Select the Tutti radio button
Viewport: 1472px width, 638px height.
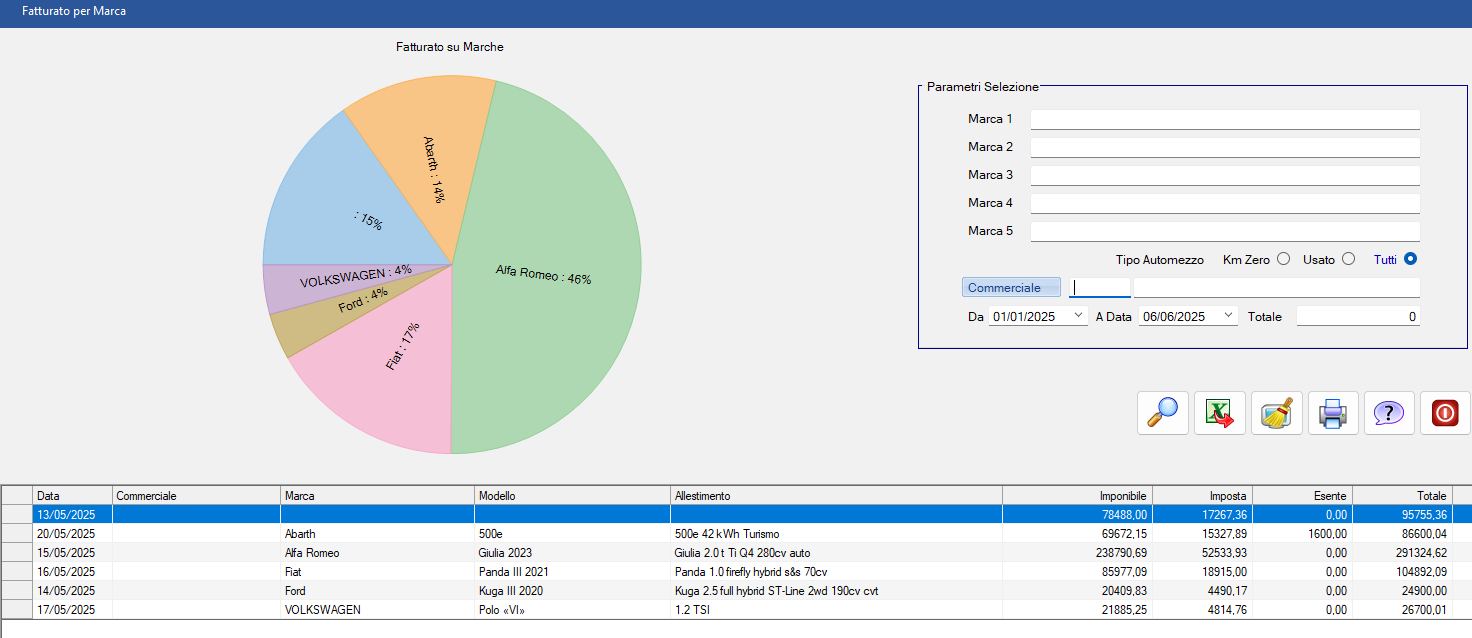[x=1410, y=259]
